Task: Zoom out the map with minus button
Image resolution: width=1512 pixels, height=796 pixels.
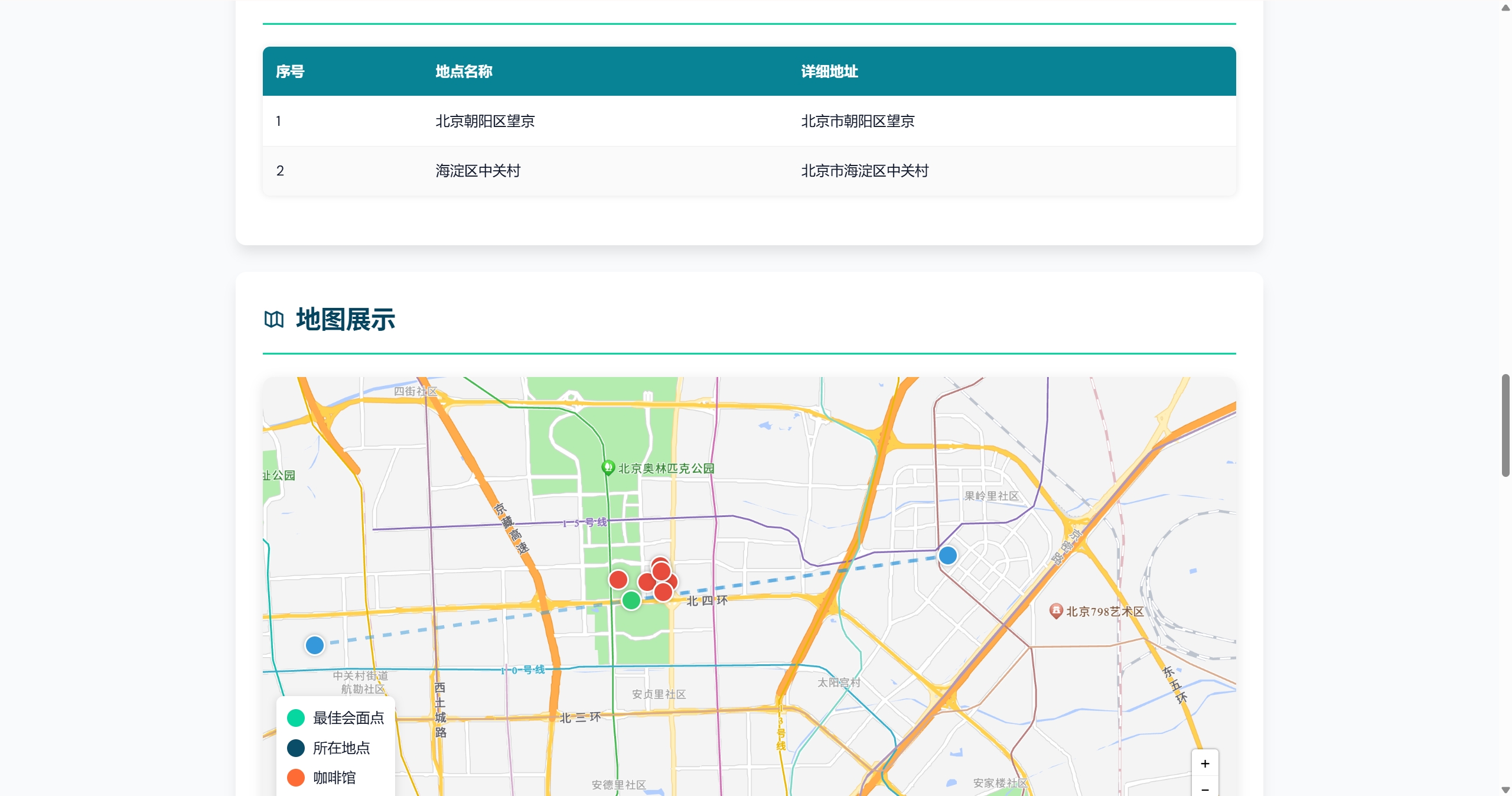Action: tap(1205, 789)
